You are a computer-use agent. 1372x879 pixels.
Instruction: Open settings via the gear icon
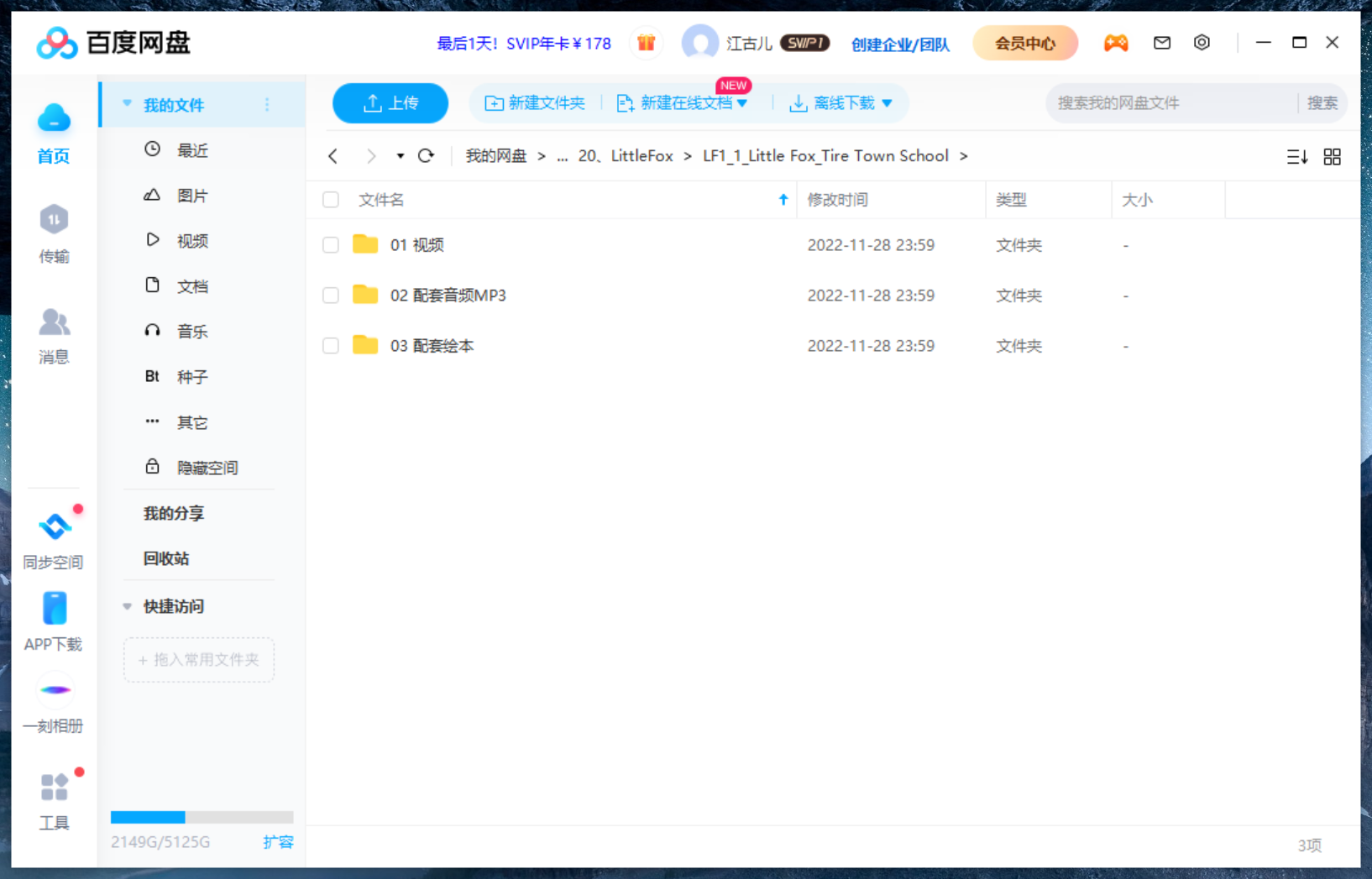[x=1202, y=42]
